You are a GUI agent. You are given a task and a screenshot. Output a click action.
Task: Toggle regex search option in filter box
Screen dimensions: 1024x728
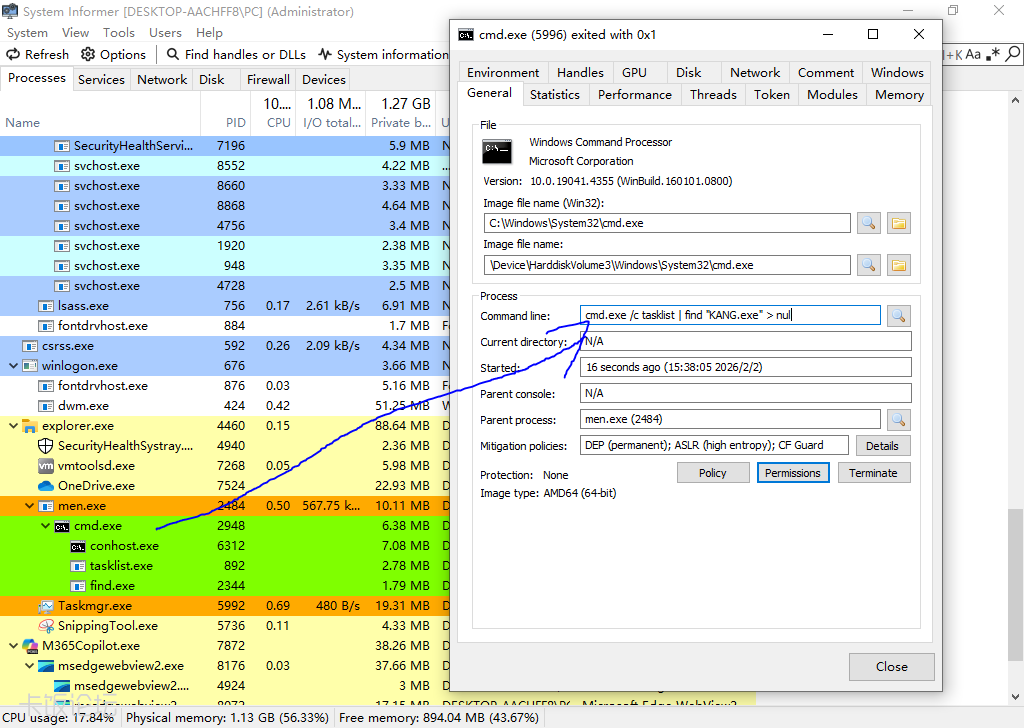click(993, 54)
